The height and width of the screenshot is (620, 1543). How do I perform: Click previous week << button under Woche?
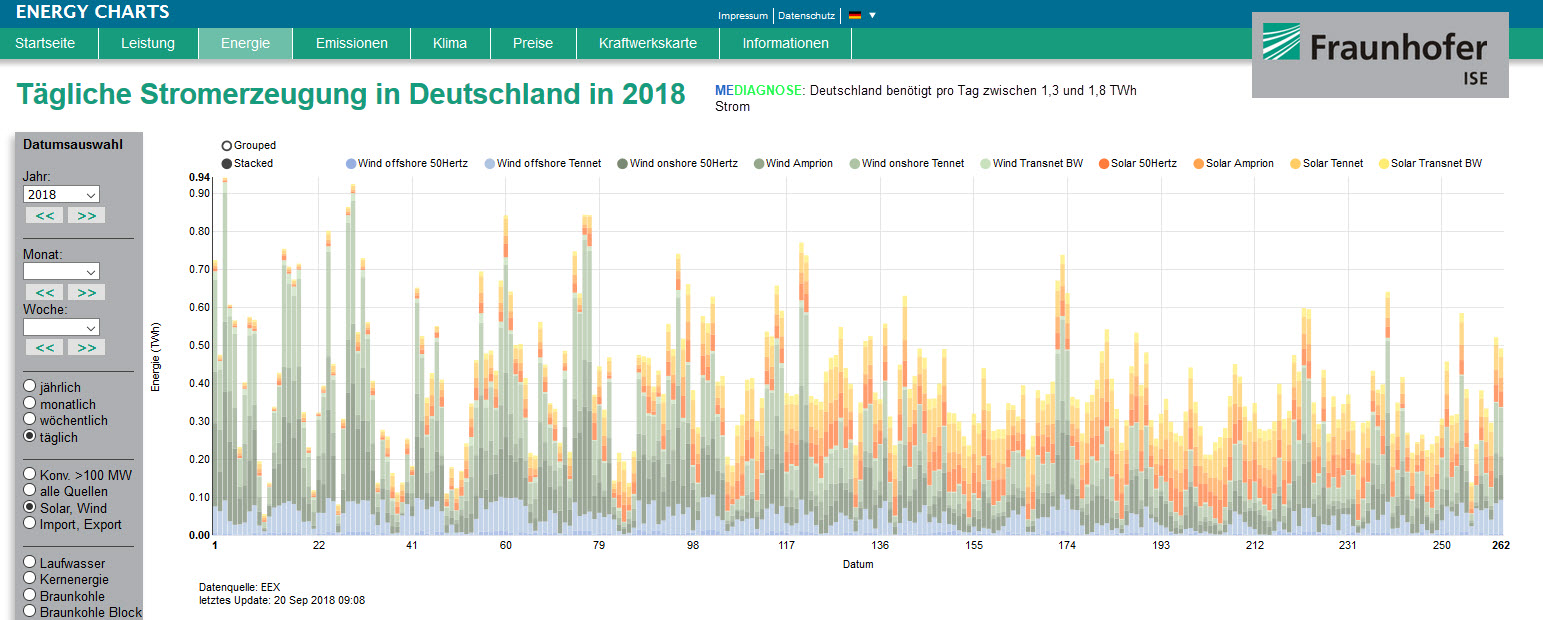pyautogui.click(x=44, y=347)
